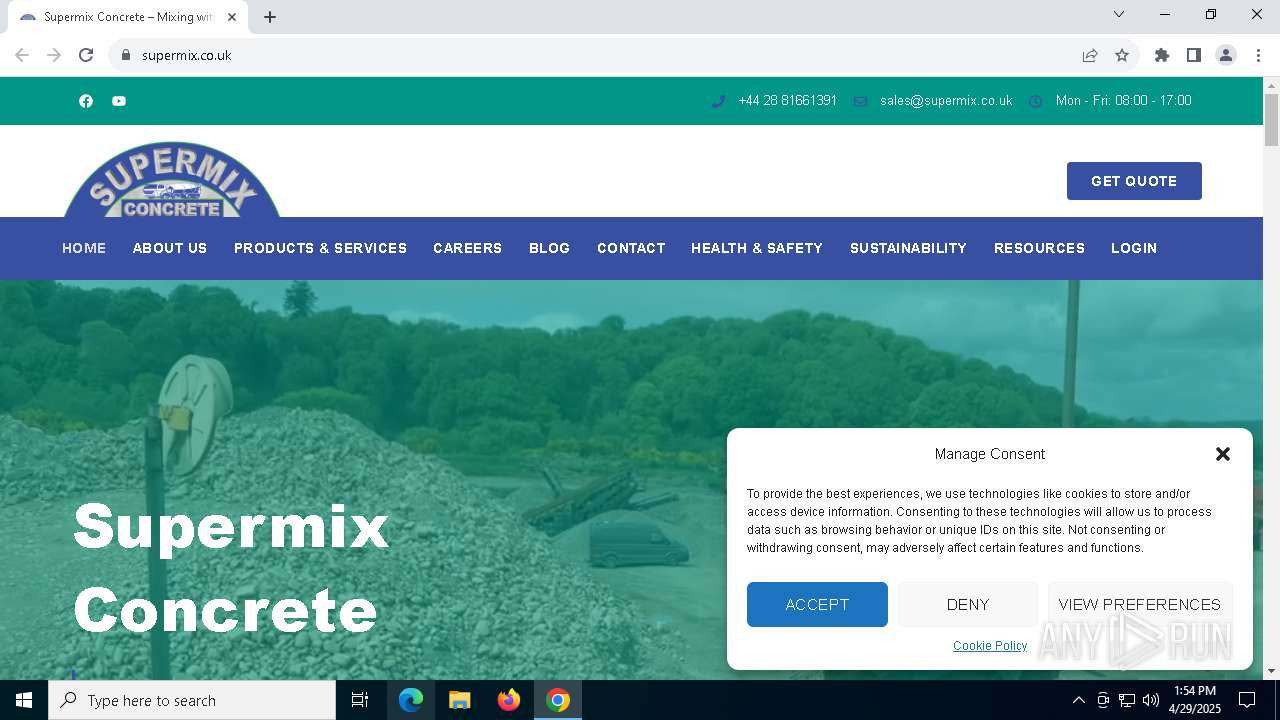Open the CAREERS menu item
This screenshot has width=1280, height=720.
467,248
